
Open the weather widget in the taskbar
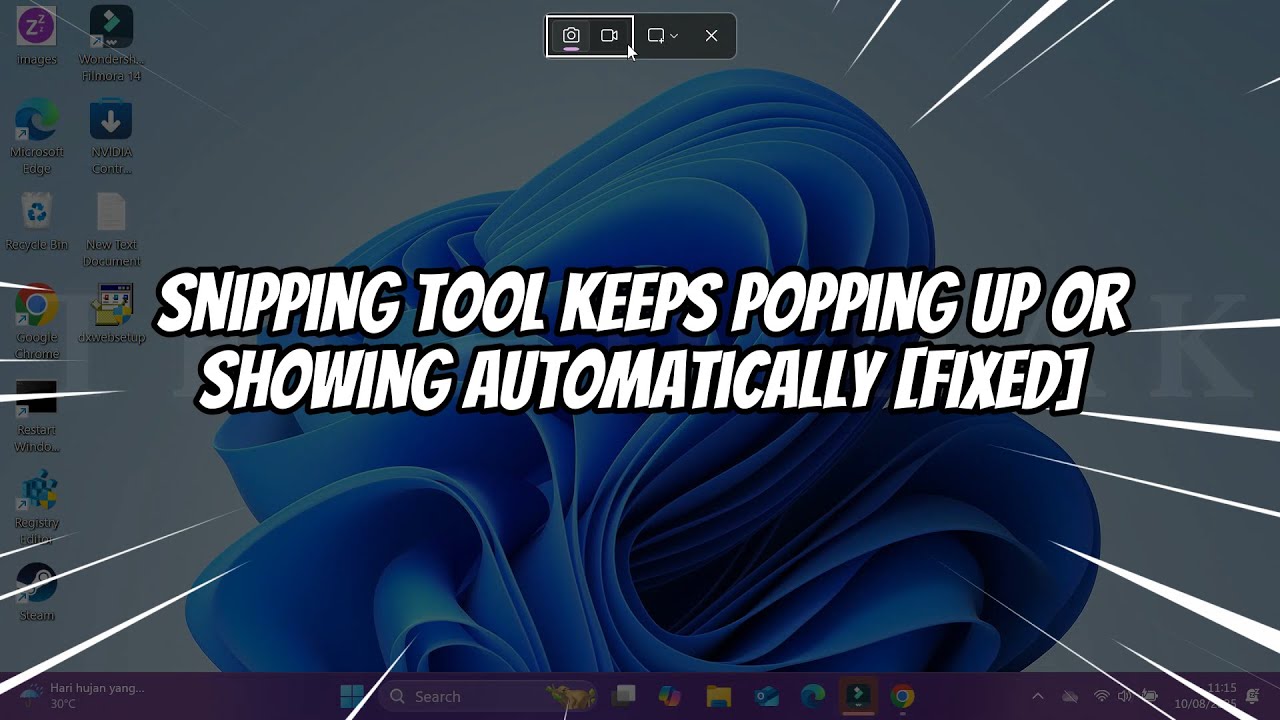coord(83,696)
